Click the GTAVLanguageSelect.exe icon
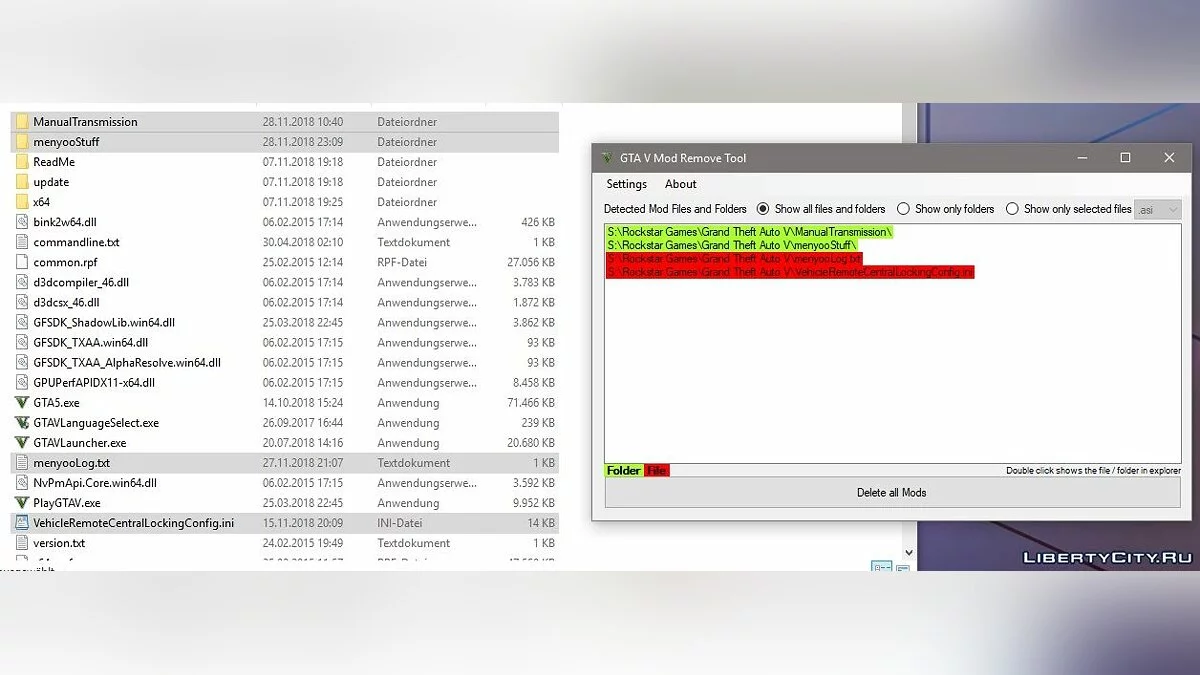1200x675 pixels. click(x=22, y=423)
